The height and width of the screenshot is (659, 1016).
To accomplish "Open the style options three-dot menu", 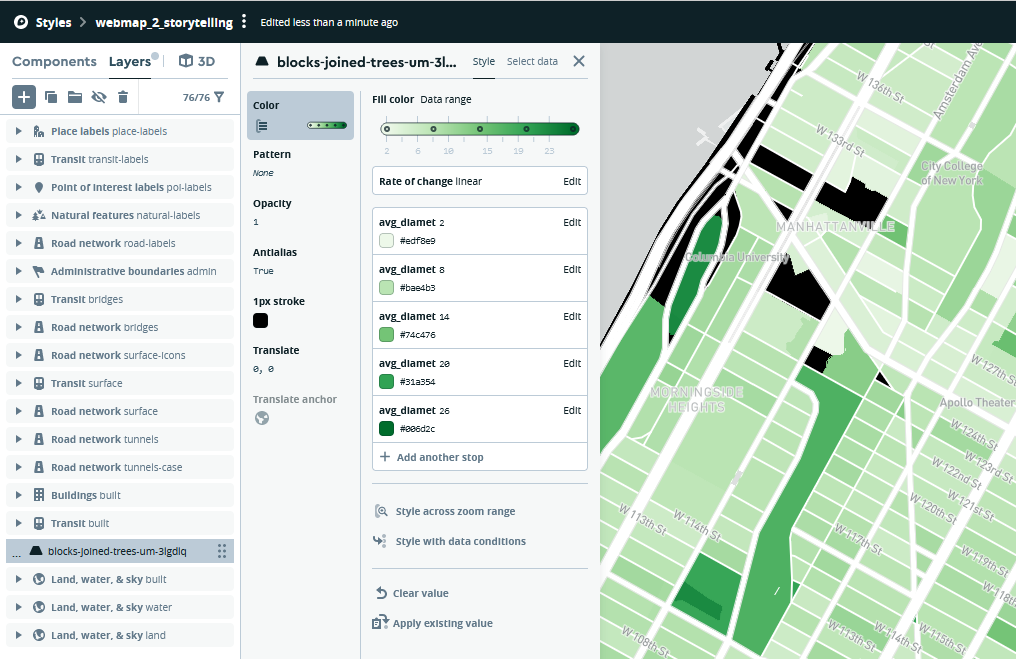I will point(244,22).
